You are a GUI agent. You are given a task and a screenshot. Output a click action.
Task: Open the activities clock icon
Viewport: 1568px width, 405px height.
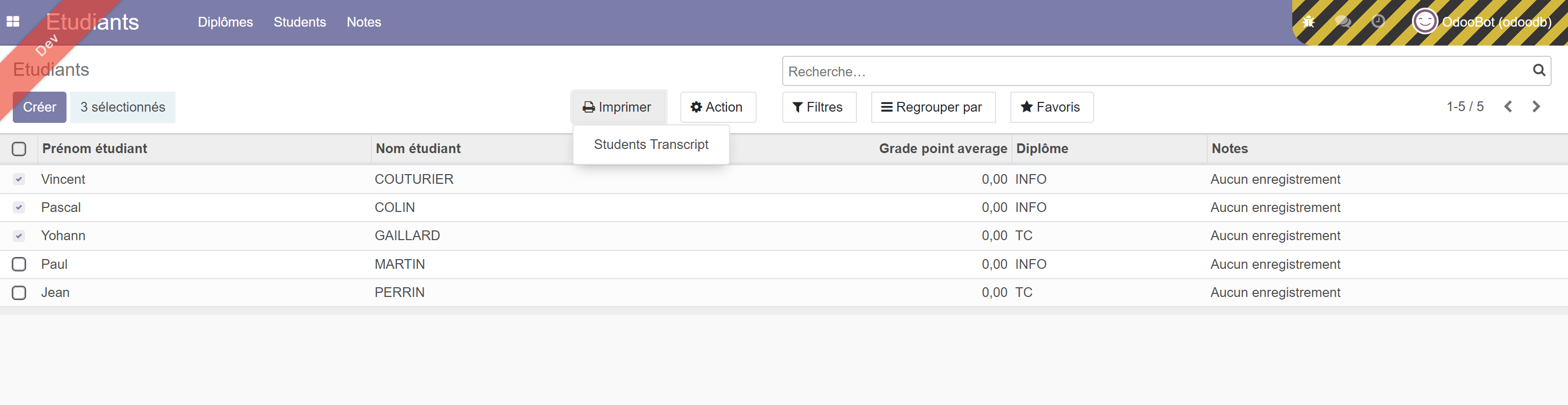1378,22
